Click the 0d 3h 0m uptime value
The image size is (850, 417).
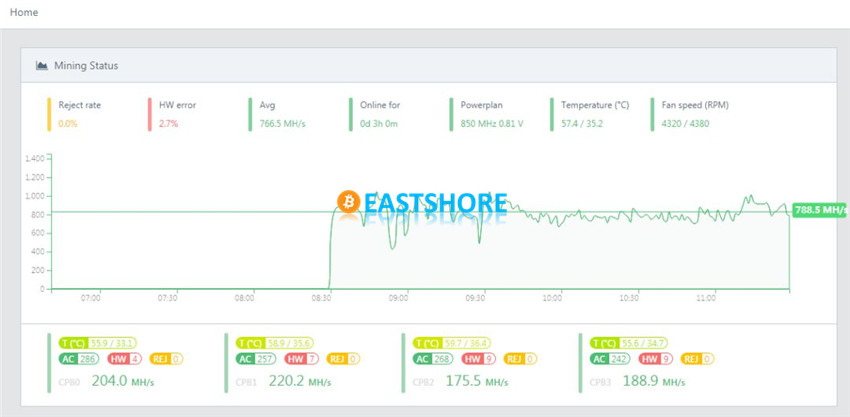[x=379, y=124]
